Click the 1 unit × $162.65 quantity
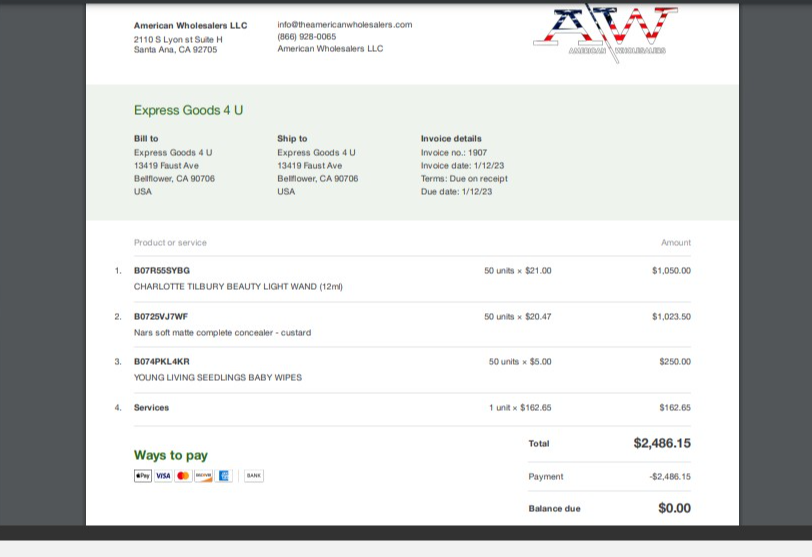 pos(520,408)
